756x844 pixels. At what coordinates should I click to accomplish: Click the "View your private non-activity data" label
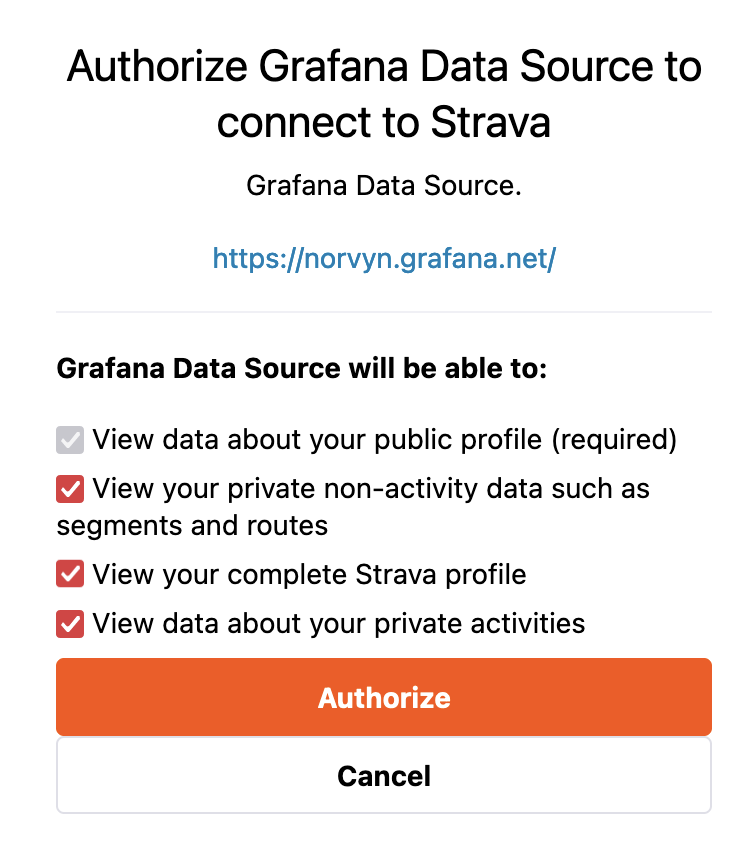pyautogui.click(x=370, y=489)
